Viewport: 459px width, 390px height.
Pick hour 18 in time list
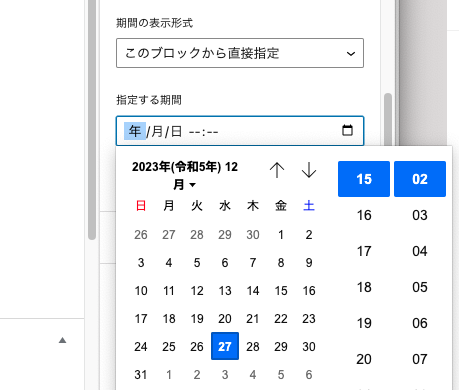[x=364, y=287]
